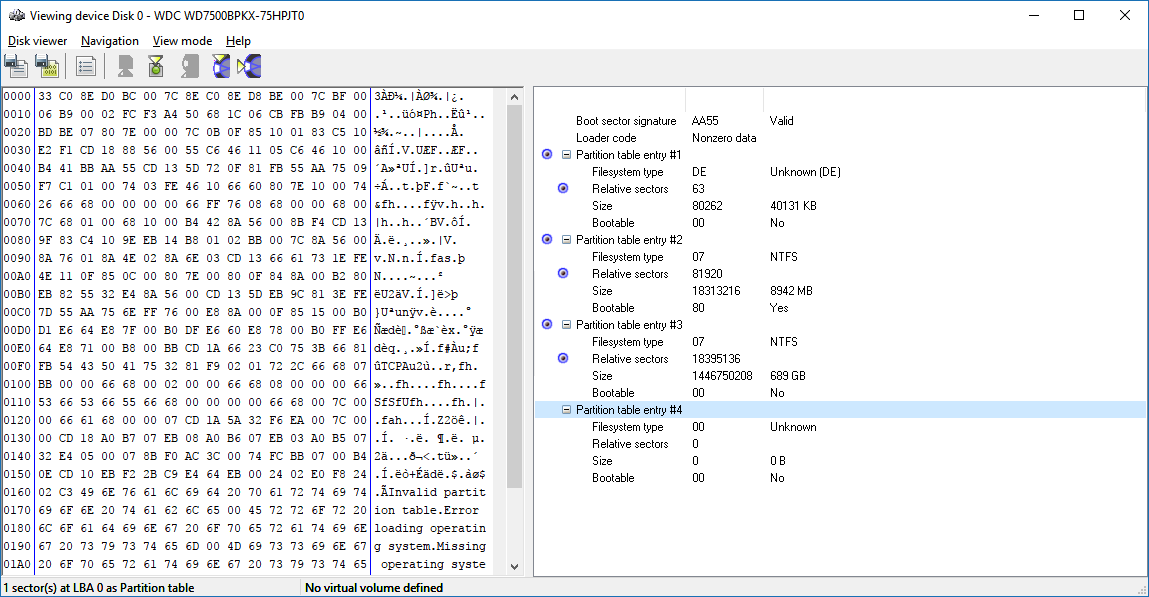Open the View mode menu
The width and height of the screenshot is (1149, 597).
tap(182, 41)
